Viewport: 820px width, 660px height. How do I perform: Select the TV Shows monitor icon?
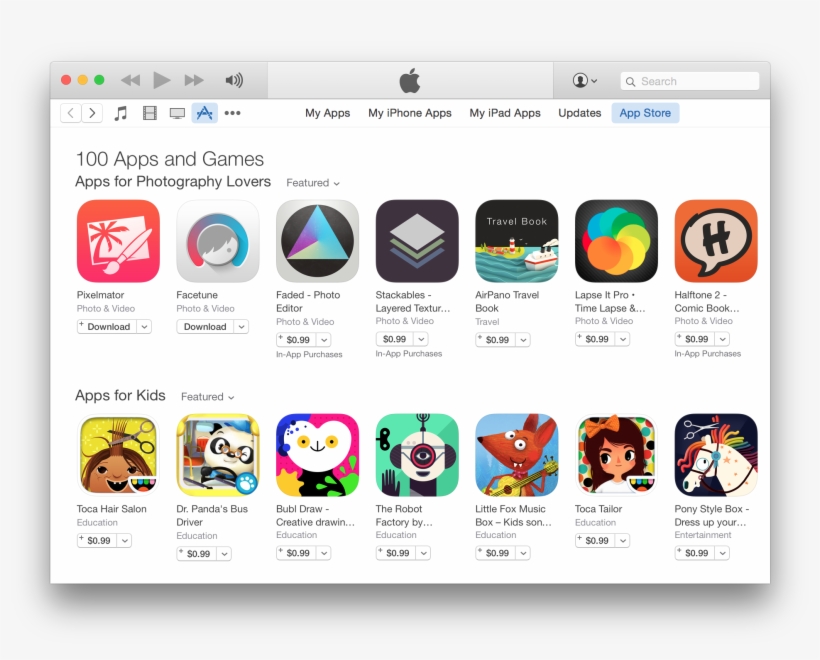point(177,113)
